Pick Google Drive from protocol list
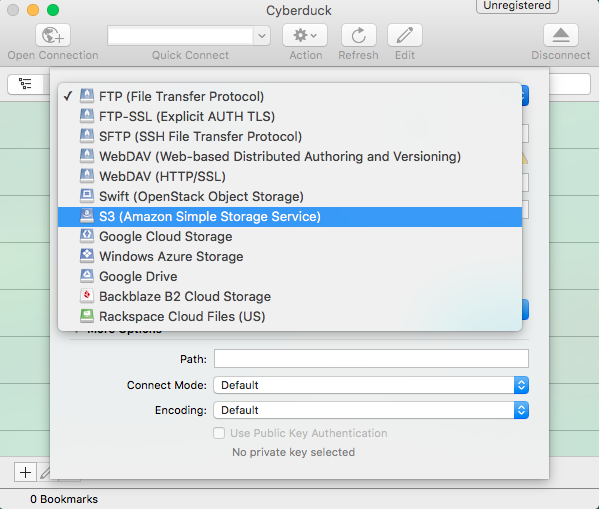Image resolution: width=599 pixels, height=509 pixels. (290, 276)
